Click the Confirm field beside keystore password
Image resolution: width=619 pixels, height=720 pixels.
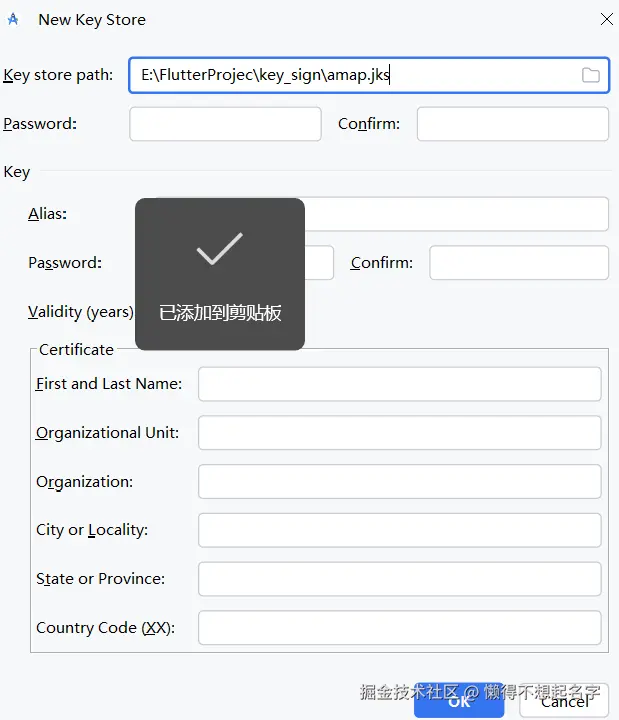pyautogui.click(x=512, y=124)
